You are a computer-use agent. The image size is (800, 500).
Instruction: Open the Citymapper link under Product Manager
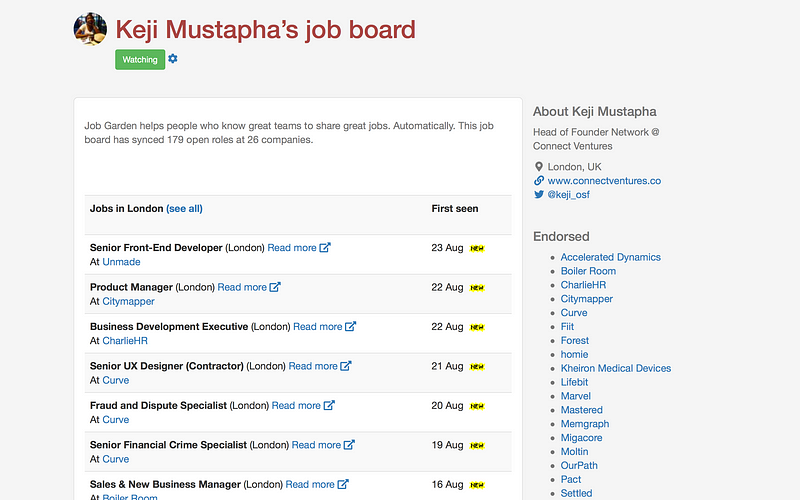coord(128,301)
